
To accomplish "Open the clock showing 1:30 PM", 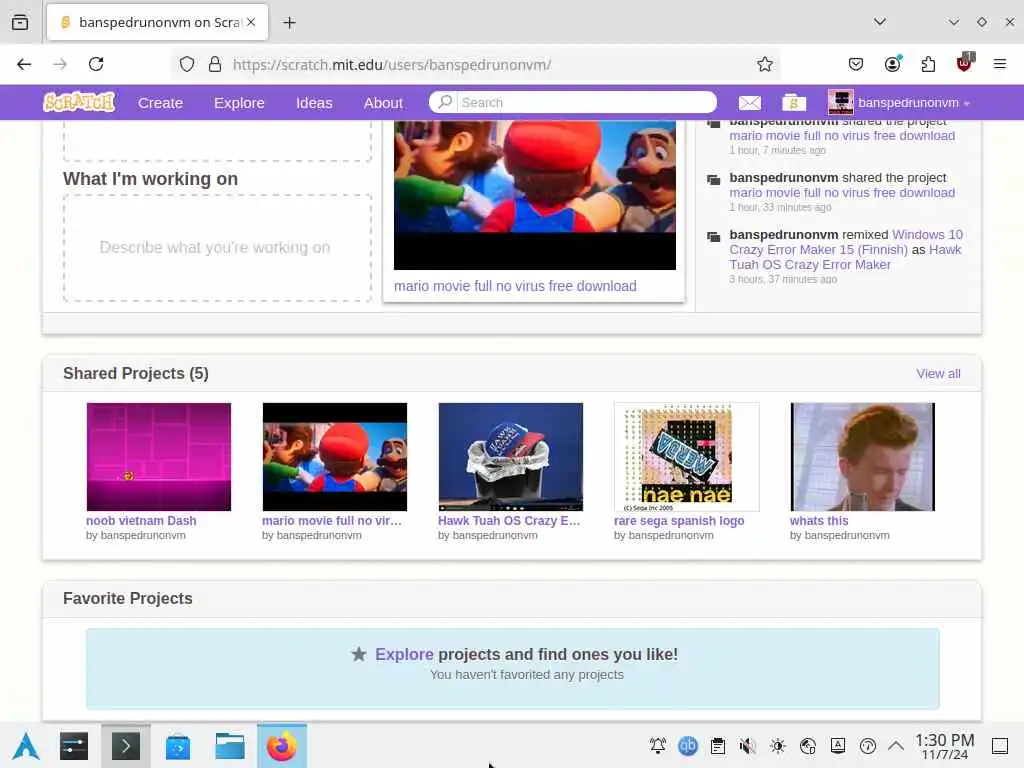I will [944, 746].
